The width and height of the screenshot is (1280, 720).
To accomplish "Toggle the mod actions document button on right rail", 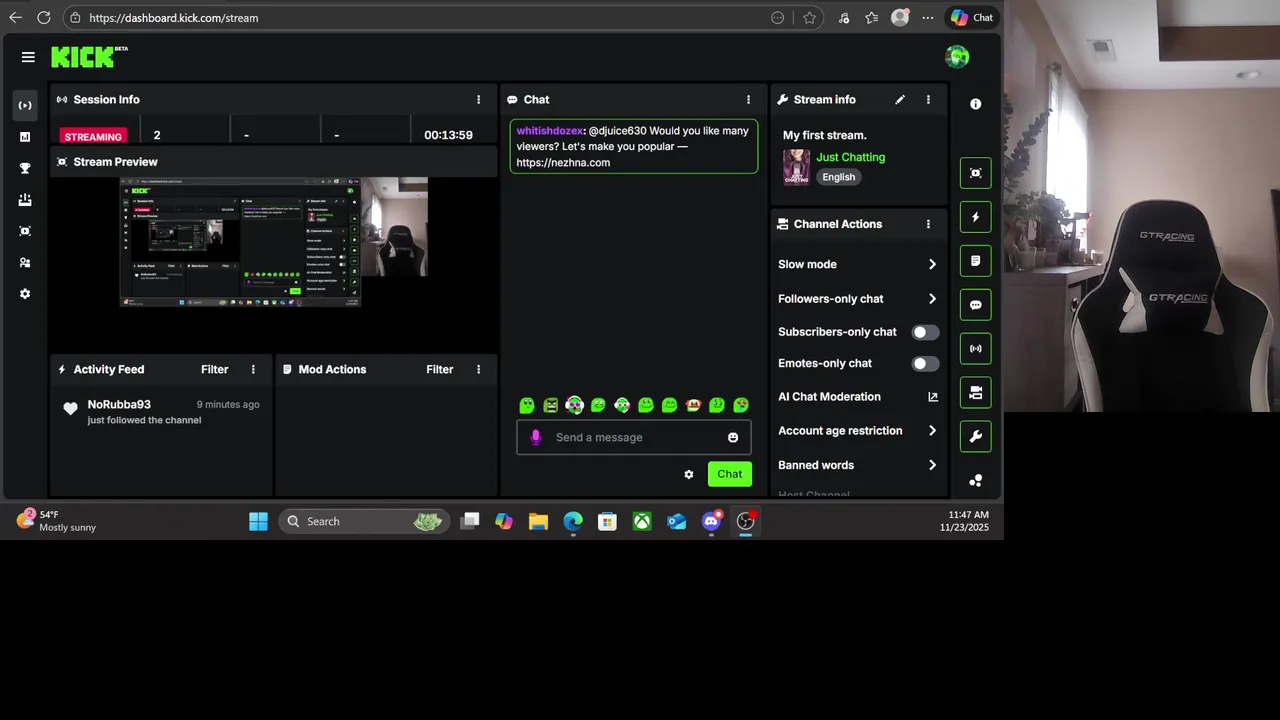I will pyautogui.click(x=976, y=261).
